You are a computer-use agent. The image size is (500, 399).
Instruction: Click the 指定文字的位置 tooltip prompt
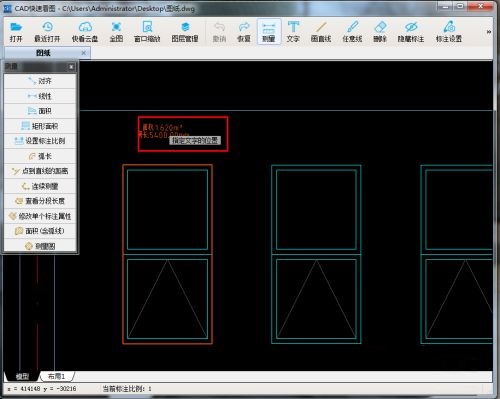[x=195, y=140]
